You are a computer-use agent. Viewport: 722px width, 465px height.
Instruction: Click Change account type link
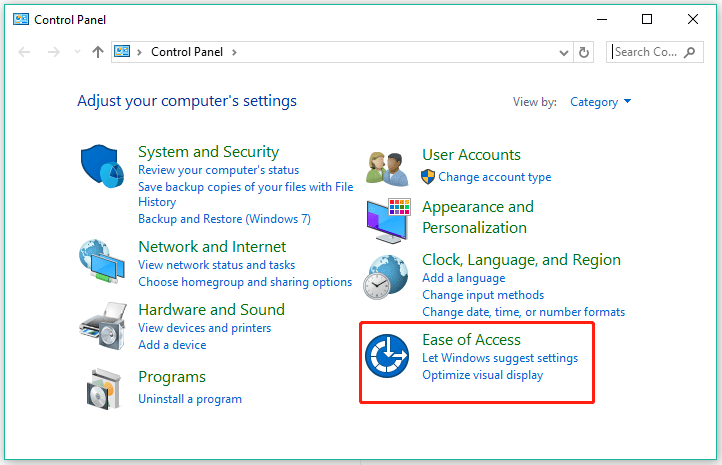click(495, 177)
